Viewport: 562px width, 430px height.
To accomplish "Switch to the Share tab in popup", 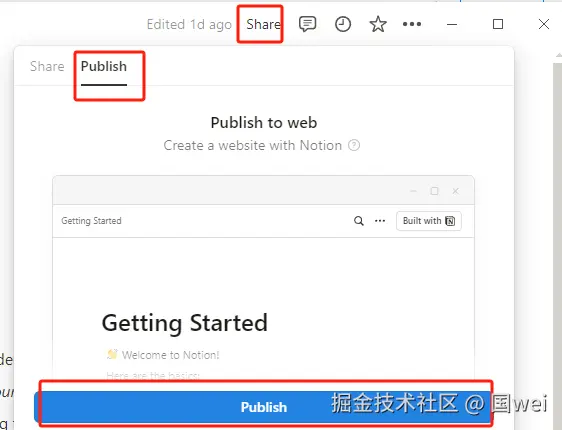I will pyautogui.click(x=47, y=66).
